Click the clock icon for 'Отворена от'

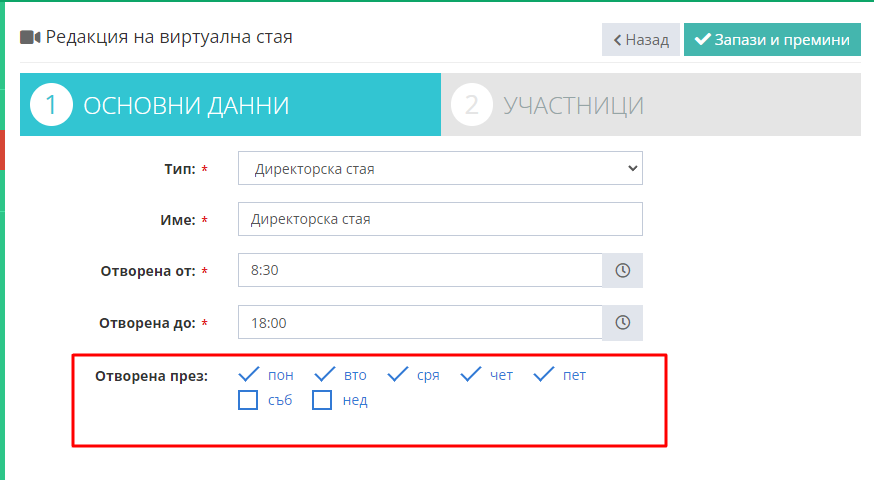[x=623, y=270]
